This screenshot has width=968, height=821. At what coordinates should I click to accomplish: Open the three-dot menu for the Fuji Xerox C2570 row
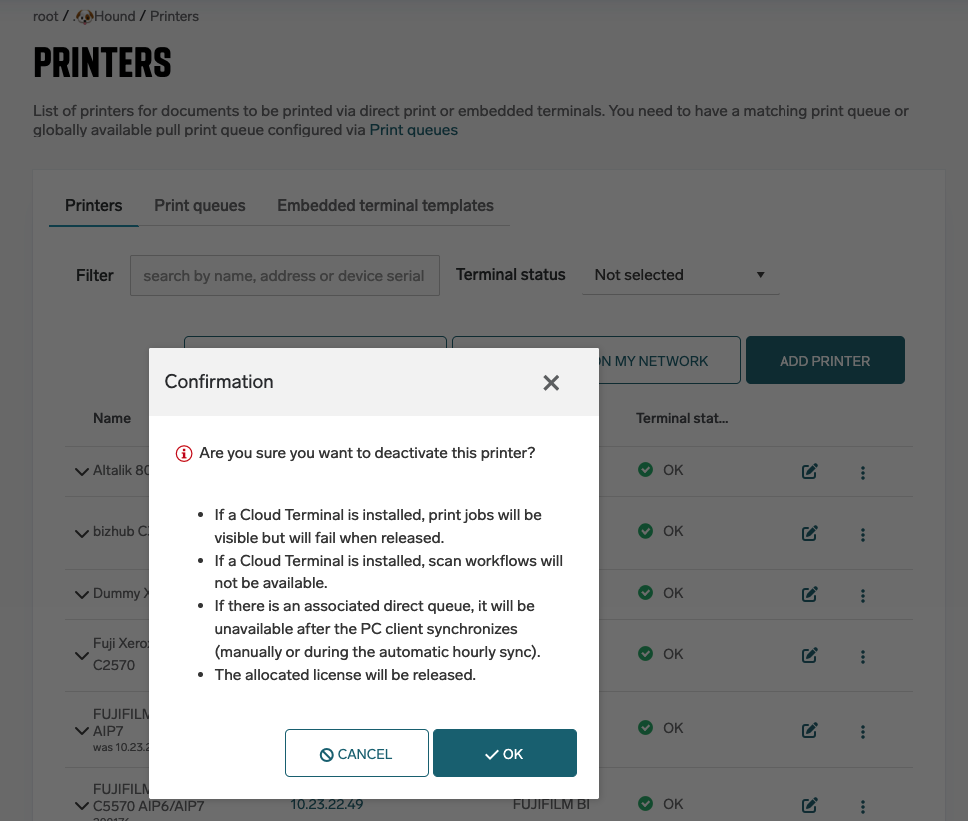[x=863, y=656]
